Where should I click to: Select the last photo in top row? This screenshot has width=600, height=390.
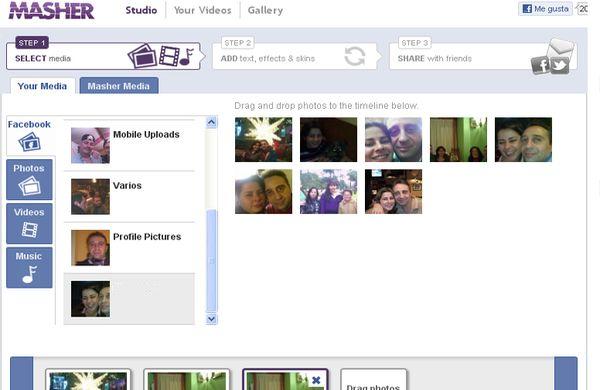pos(523,140)
